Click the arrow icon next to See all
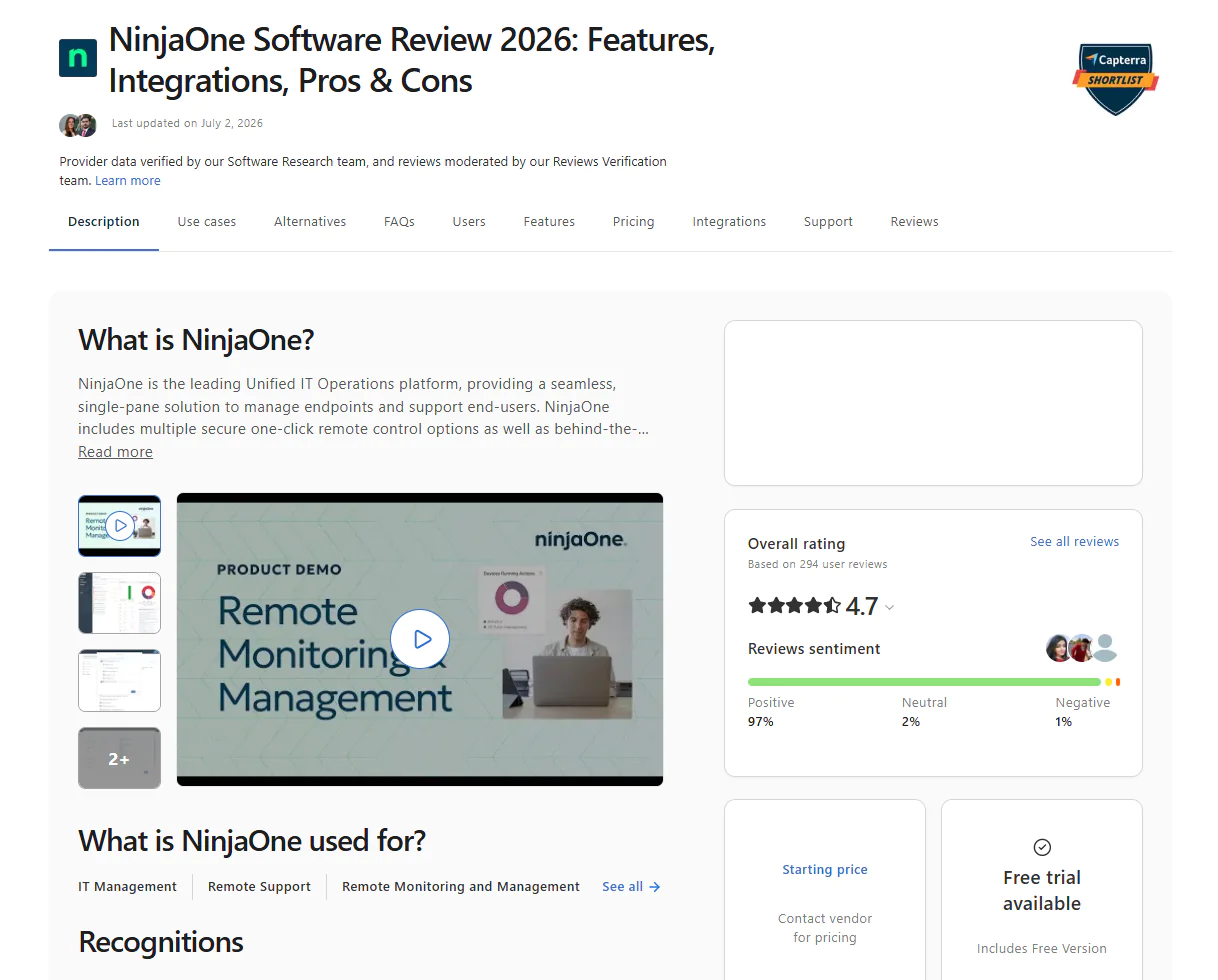This screenshot has width=1218, height=980. coord(655,887)
